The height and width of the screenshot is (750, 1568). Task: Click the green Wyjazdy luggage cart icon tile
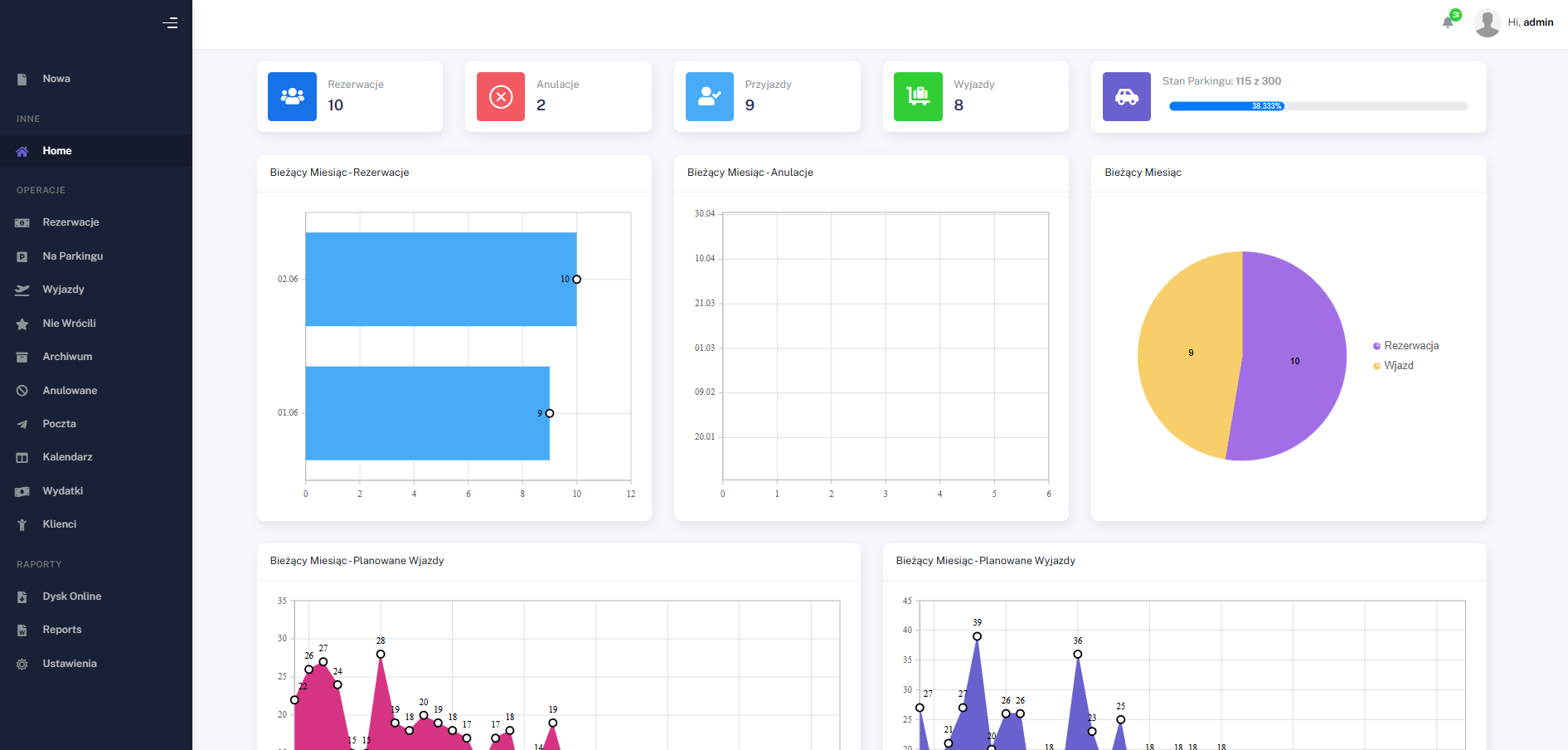point(918,96)
